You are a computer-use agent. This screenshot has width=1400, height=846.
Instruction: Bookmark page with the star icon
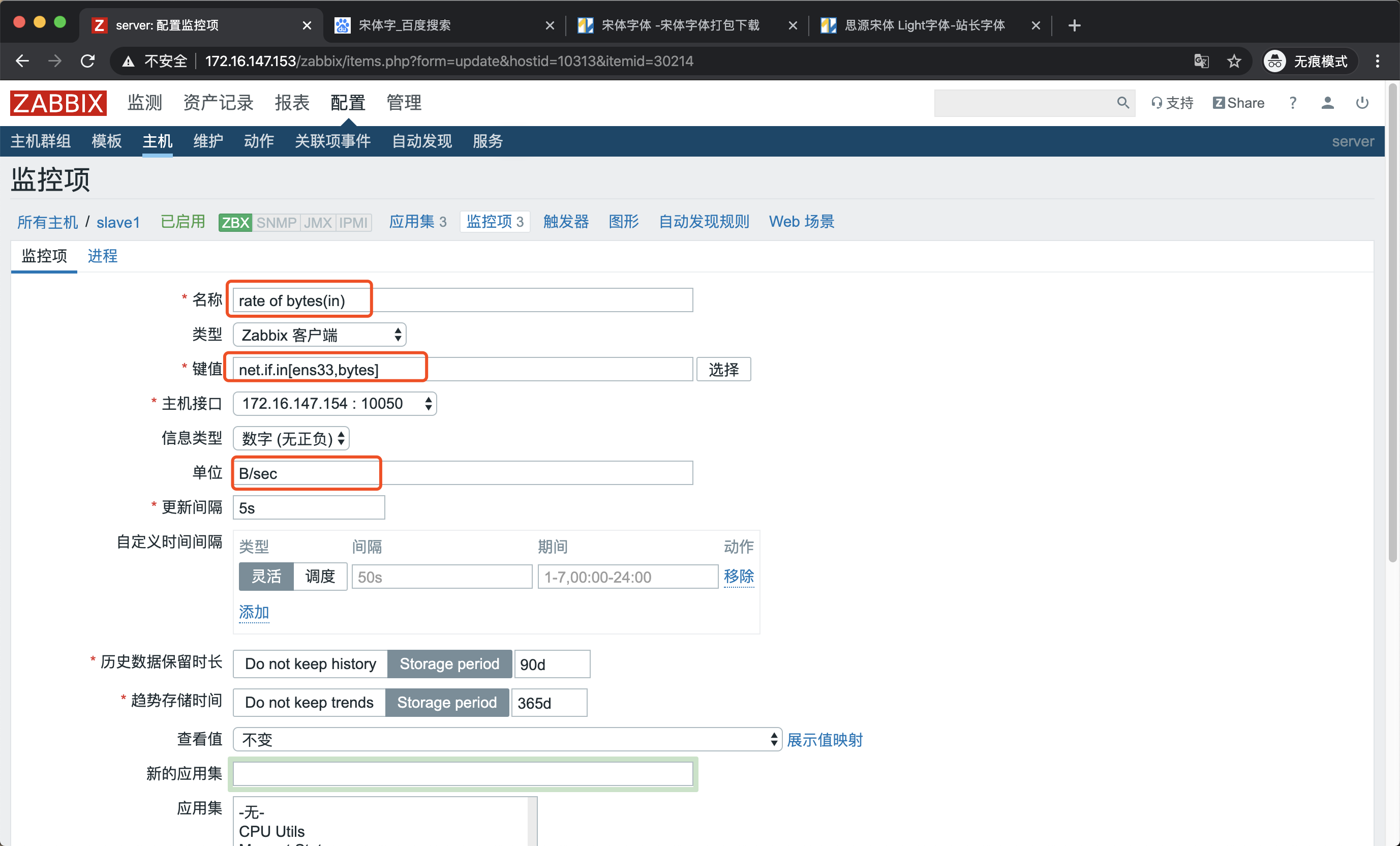click(x=1234, y=61)
